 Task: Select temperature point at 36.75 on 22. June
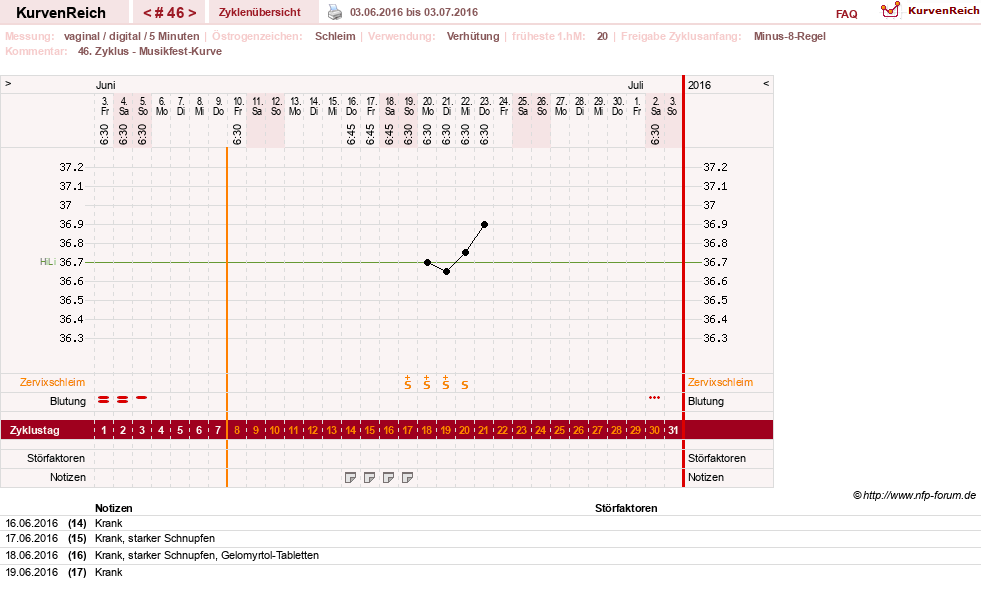465,253
